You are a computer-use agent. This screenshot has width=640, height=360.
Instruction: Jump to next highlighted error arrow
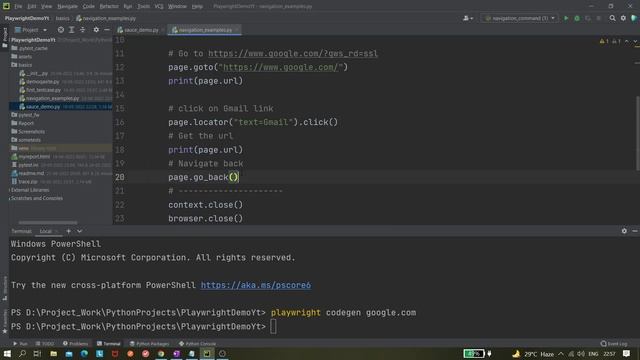635,41
